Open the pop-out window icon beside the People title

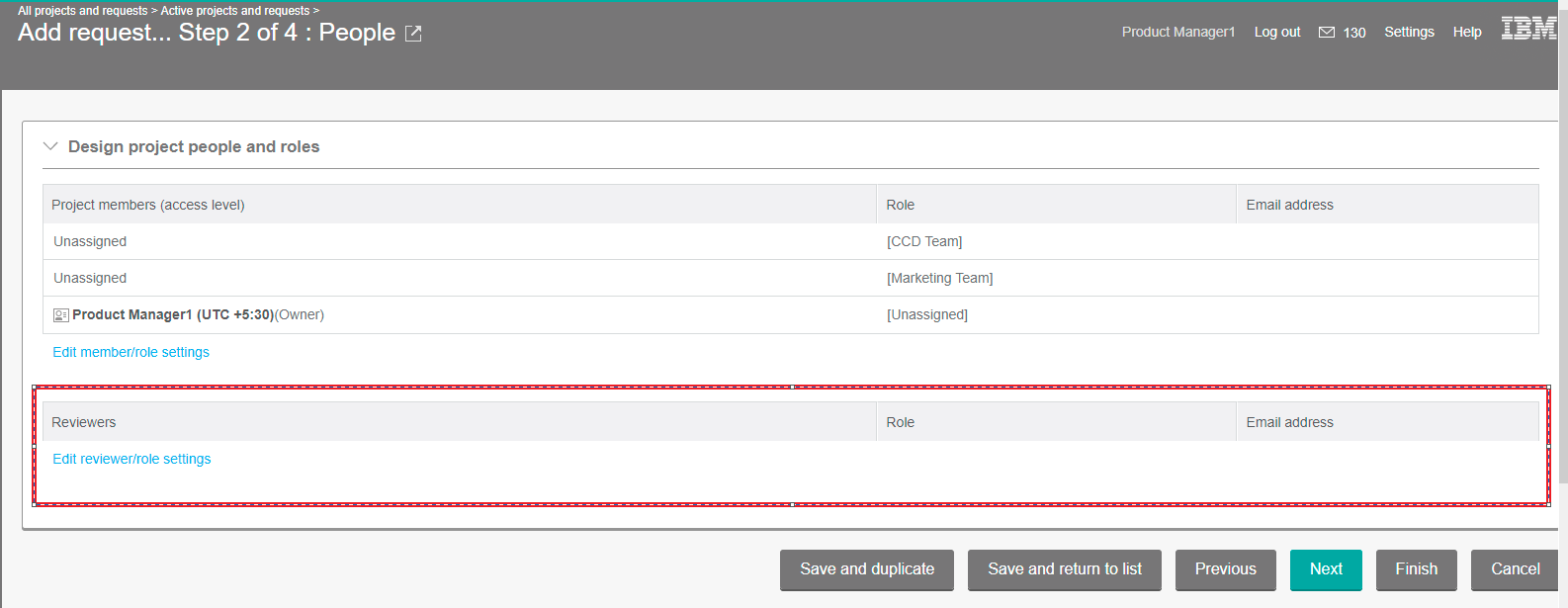(x=413, y=34)
